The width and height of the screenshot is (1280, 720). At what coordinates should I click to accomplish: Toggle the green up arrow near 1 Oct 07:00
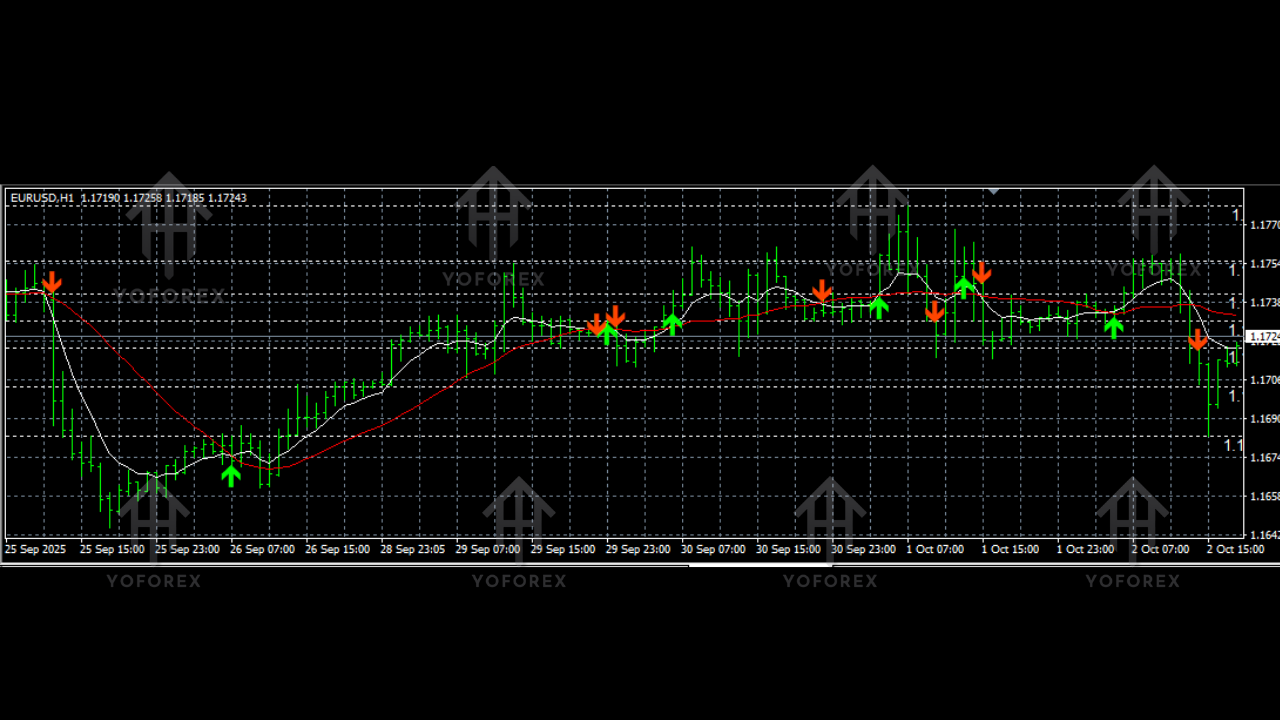[x=964, y=289]
